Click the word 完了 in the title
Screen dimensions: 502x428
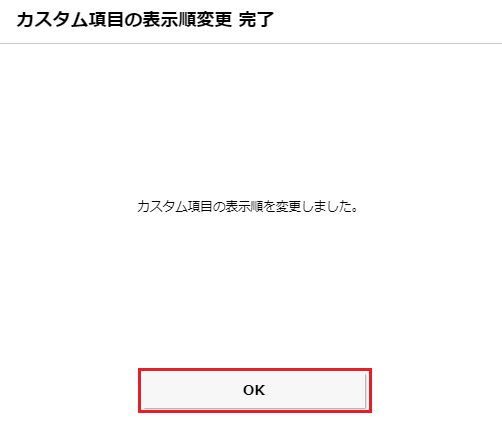pos(256,20)
